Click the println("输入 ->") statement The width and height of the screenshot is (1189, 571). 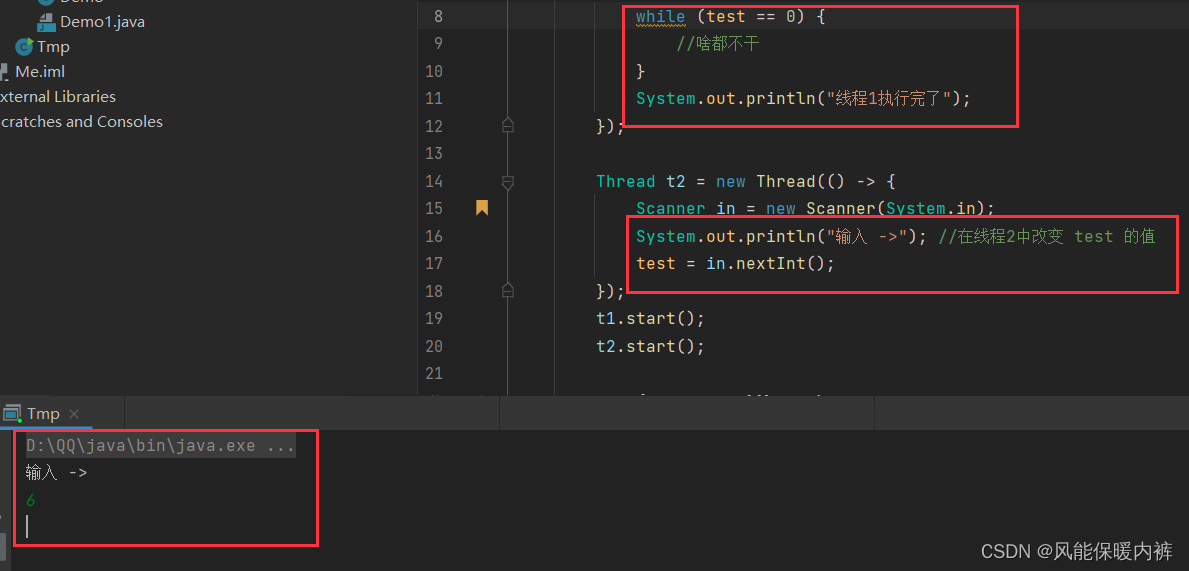click(x=781, y=237)
